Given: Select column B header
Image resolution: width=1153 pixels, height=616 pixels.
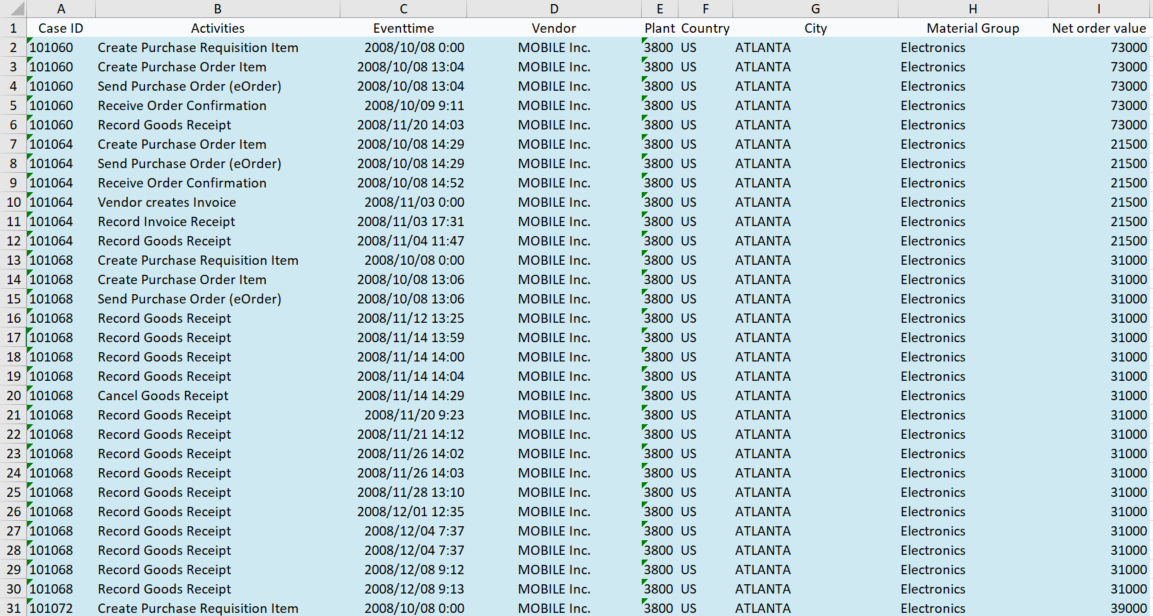Looking at the screenshot, I should (218, 9).
